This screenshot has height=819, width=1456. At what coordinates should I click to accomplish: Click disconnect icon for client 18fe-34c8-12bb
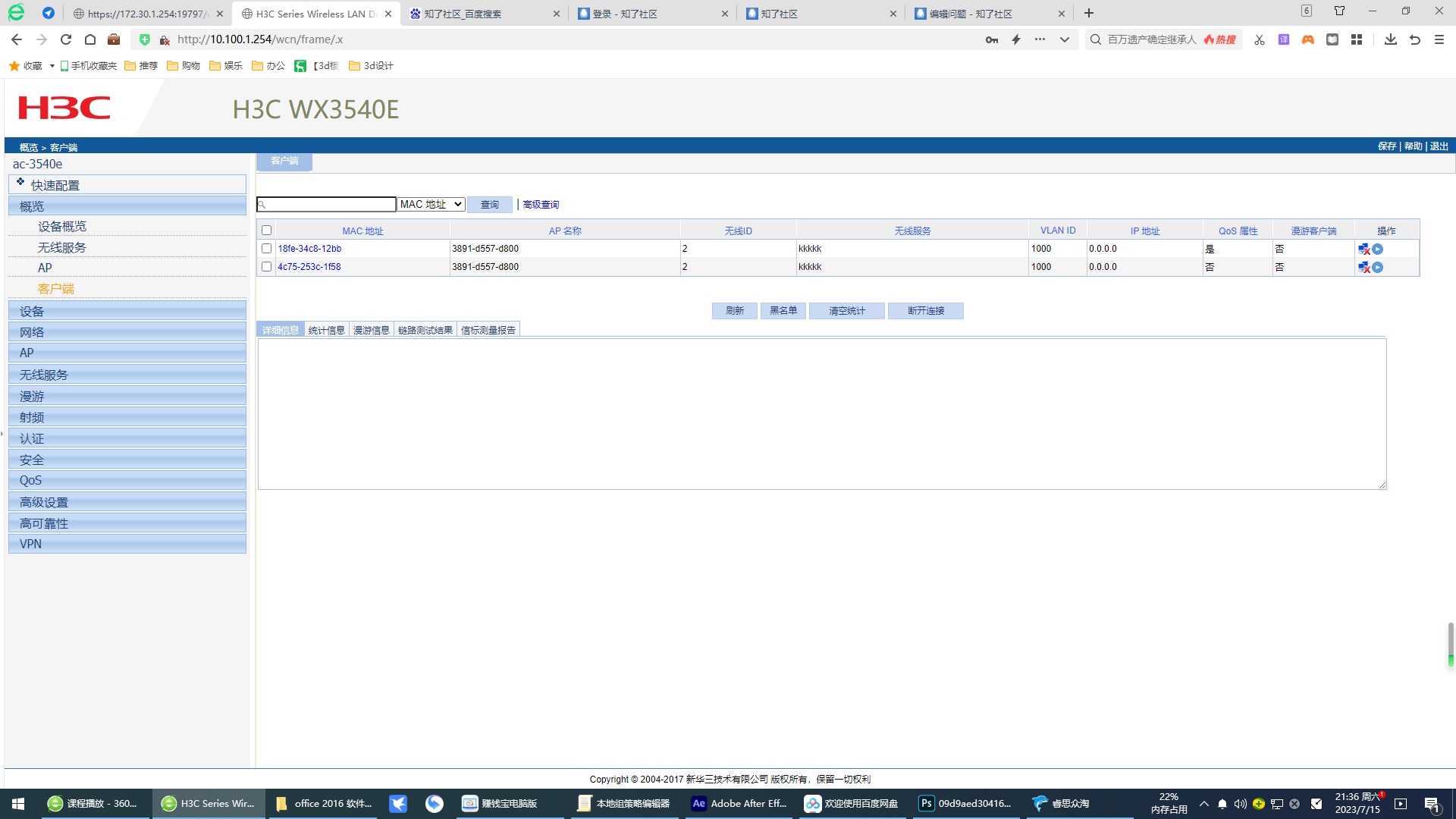pyautogui.click(x=1363, y=249)
